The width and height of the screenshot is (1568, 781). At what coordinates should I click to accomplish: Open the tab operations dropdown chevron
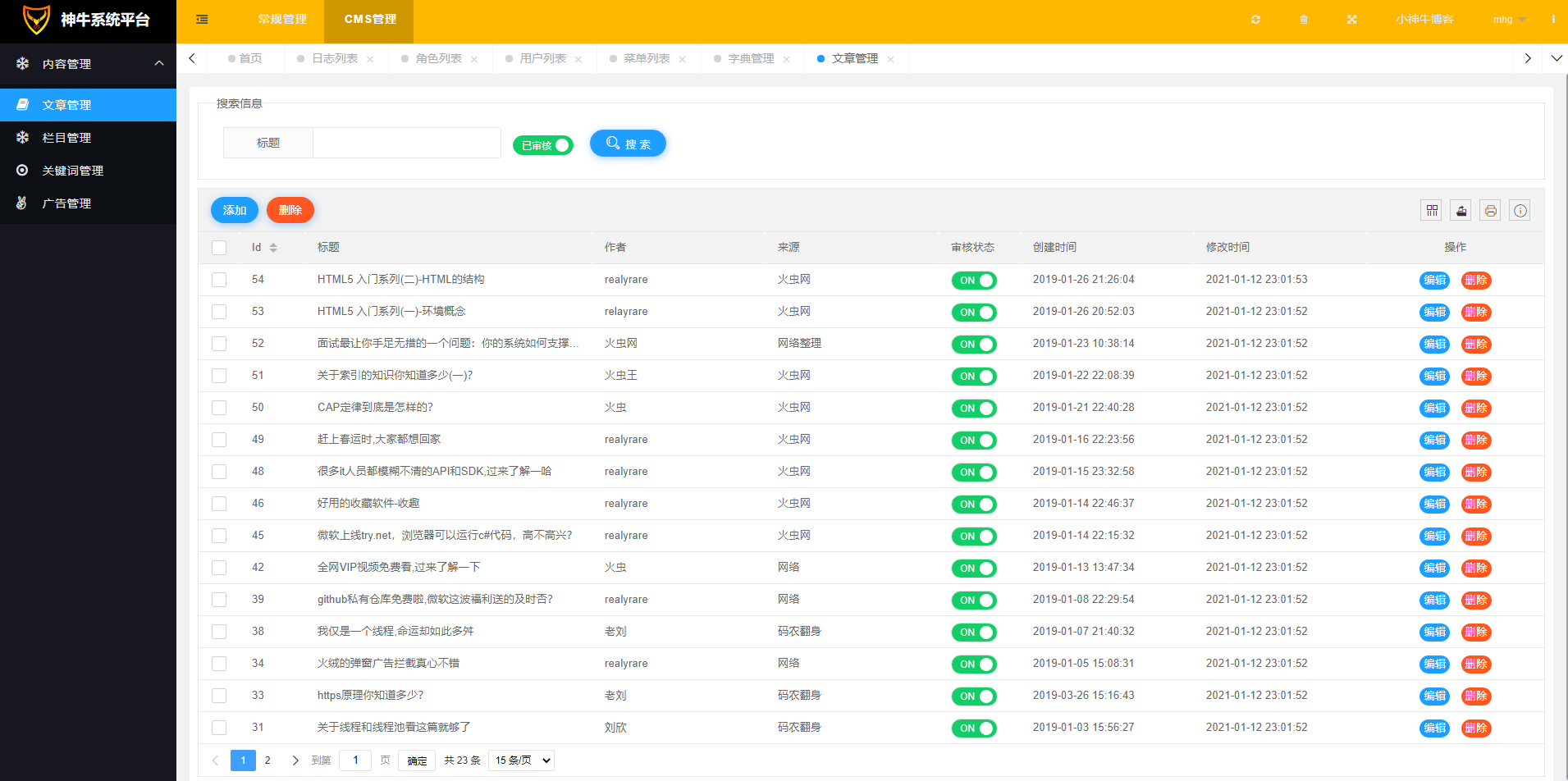1557,58
